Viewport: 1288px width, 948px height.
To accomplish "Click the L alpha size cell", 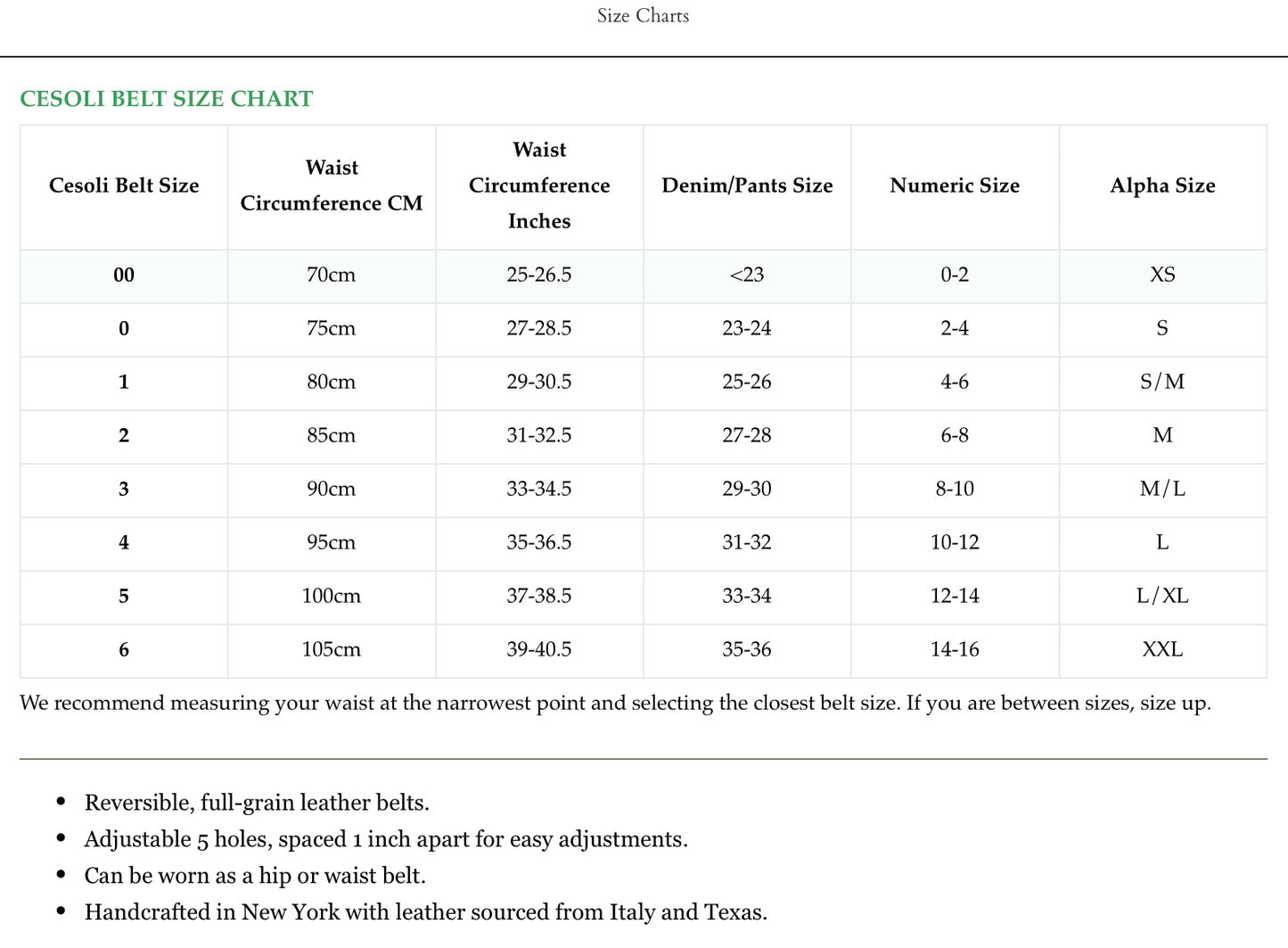I will (x=1162, y=542).
